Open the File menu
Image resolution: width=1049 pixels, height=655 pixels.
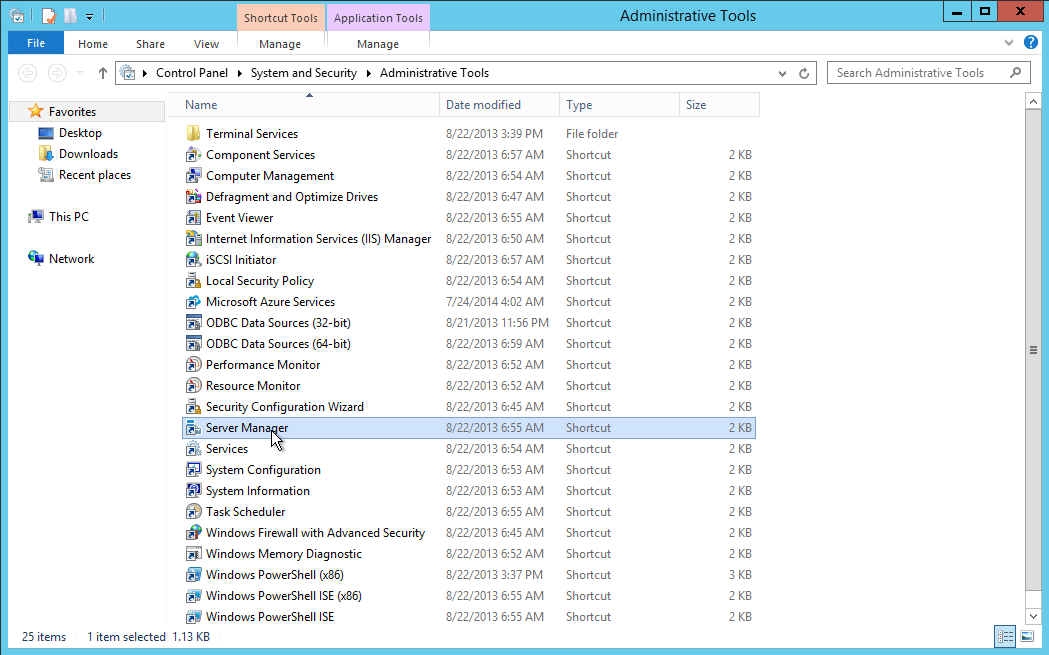click(36, 43)
